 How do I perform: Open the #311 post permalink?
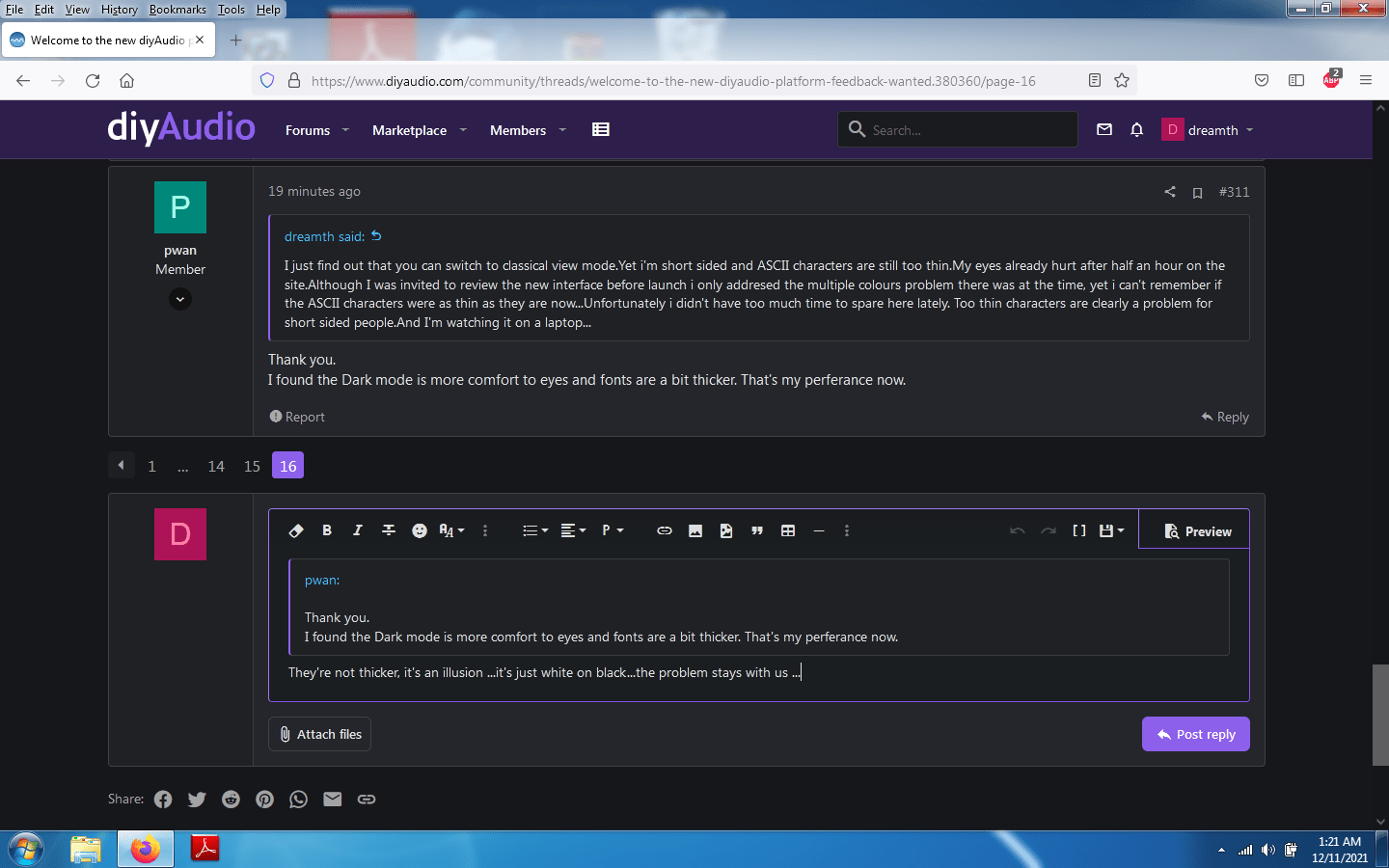pyautogui.click(x=1234, y=192)
